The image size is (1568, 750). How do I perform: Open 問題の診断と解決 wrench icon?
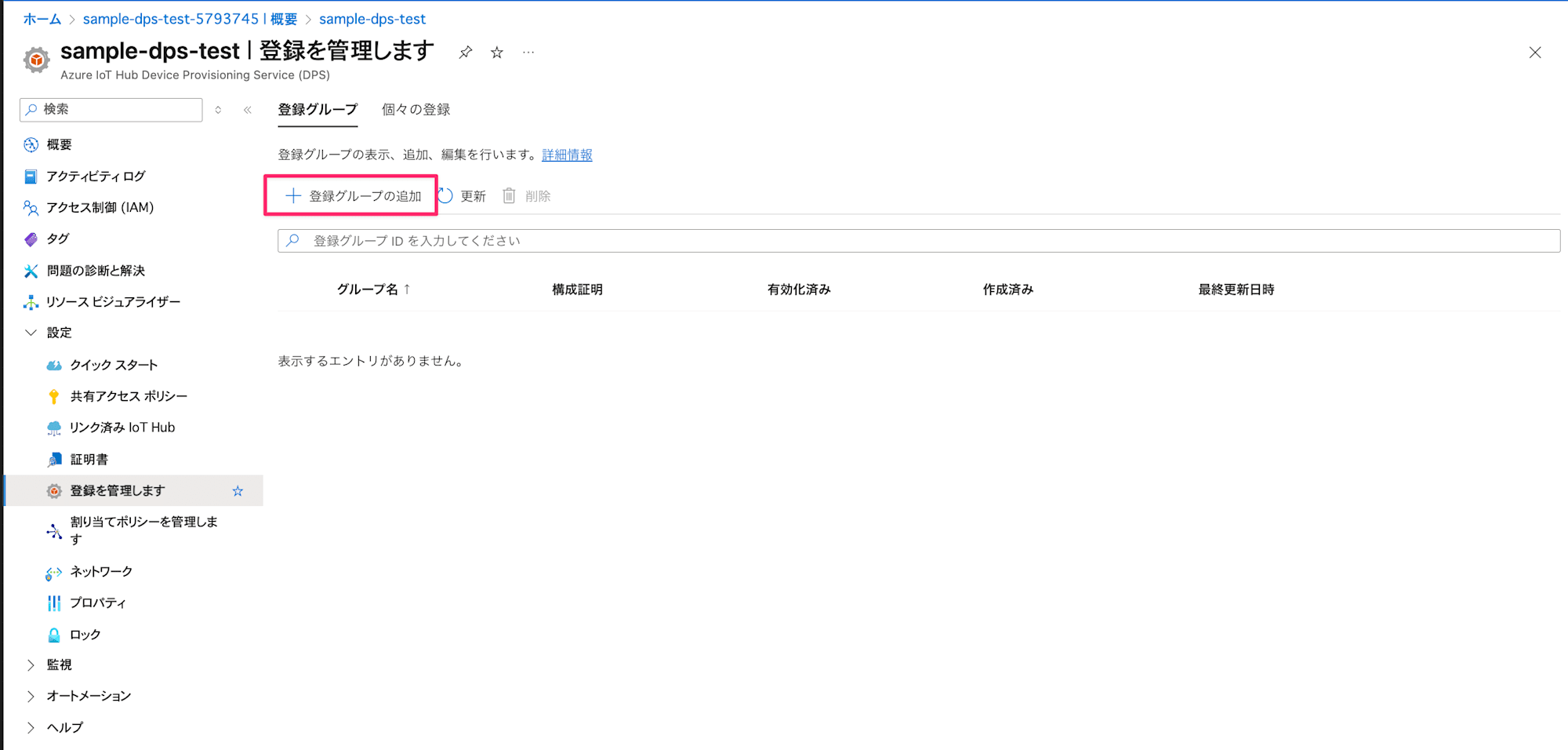pyautogui.click(x=31, y=271)
